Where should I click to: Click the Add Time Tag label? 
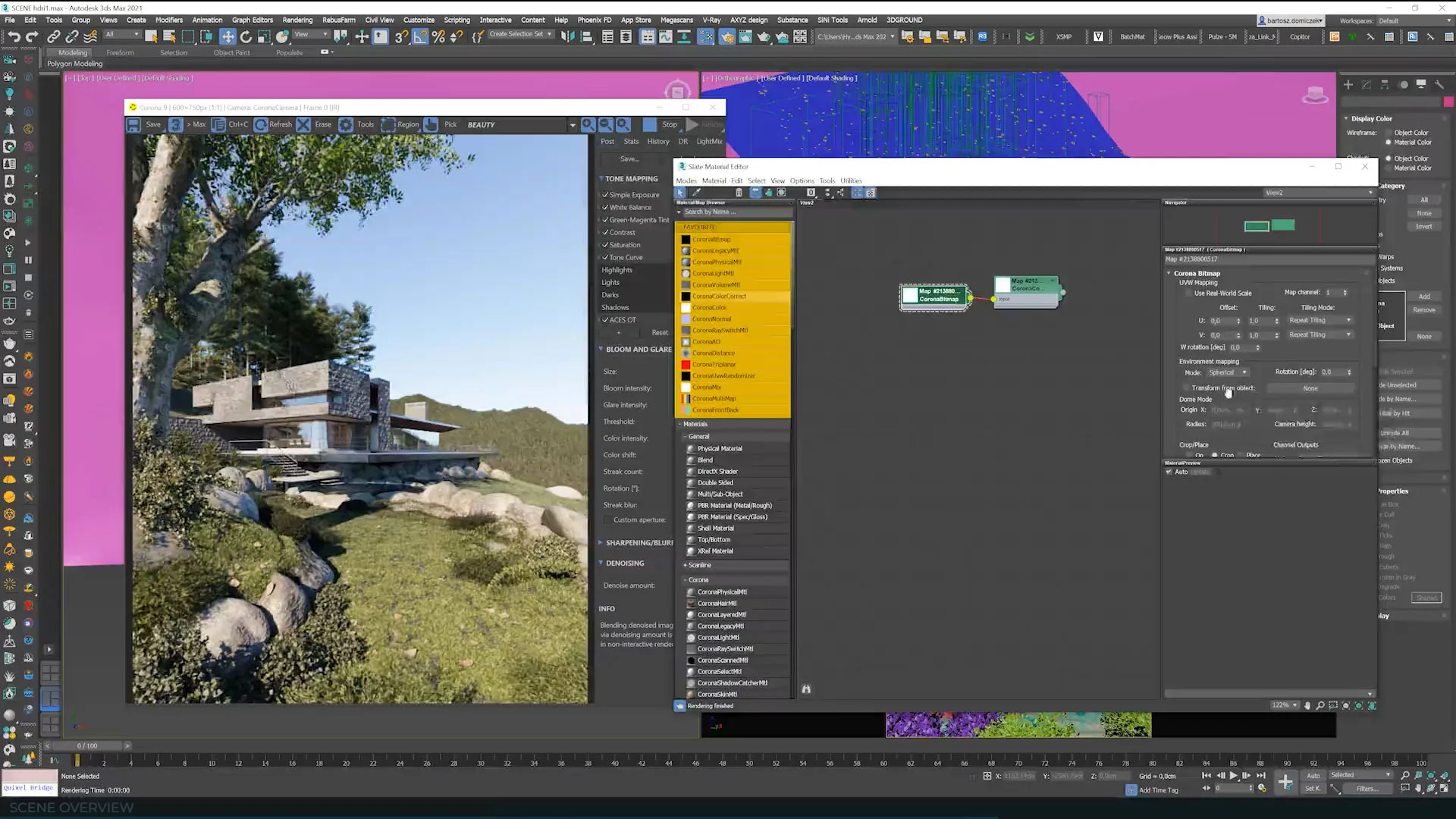[x=1159, y=790]
